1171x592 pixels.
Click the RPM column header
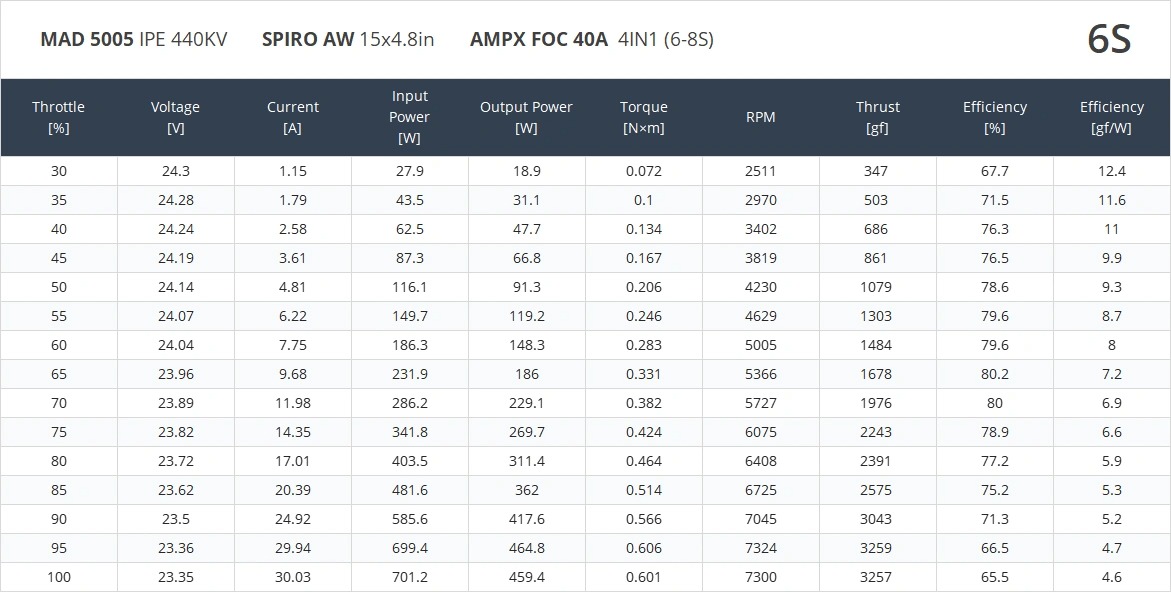[760, 117]
